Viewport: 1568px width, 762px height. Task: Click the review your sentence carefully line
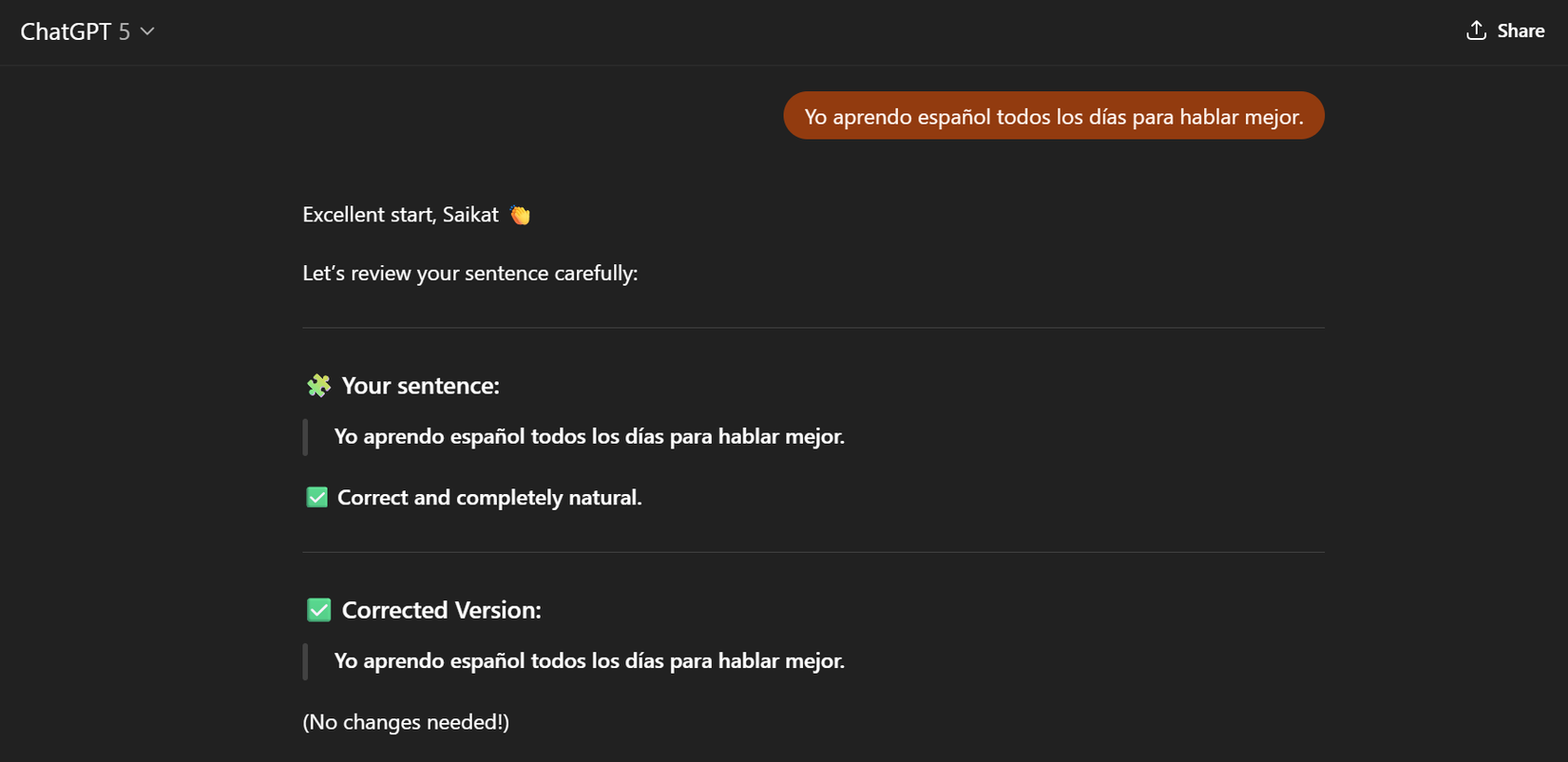click(x=470, y=273)
